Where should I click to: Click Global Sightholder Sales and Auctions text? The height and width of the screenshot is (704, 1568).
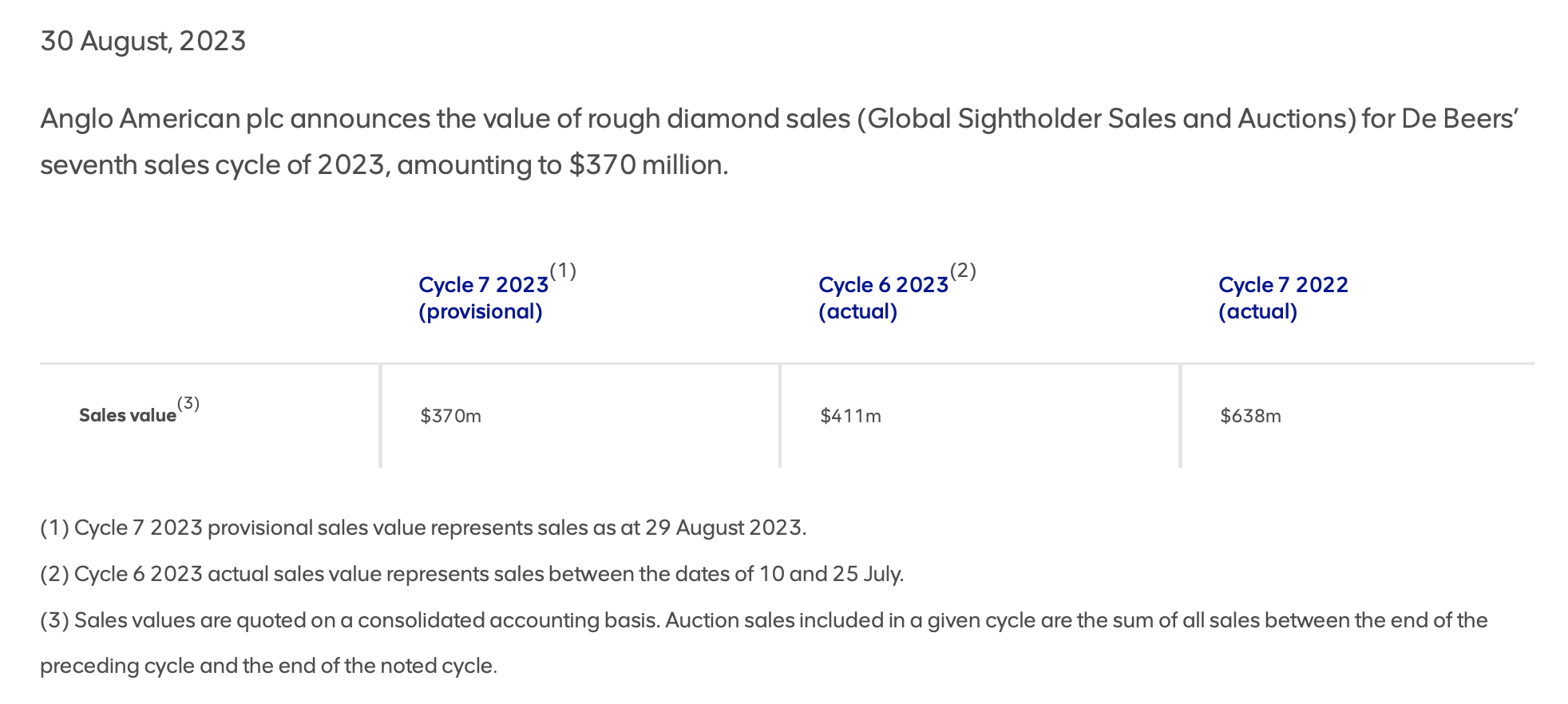point(1107,118)
